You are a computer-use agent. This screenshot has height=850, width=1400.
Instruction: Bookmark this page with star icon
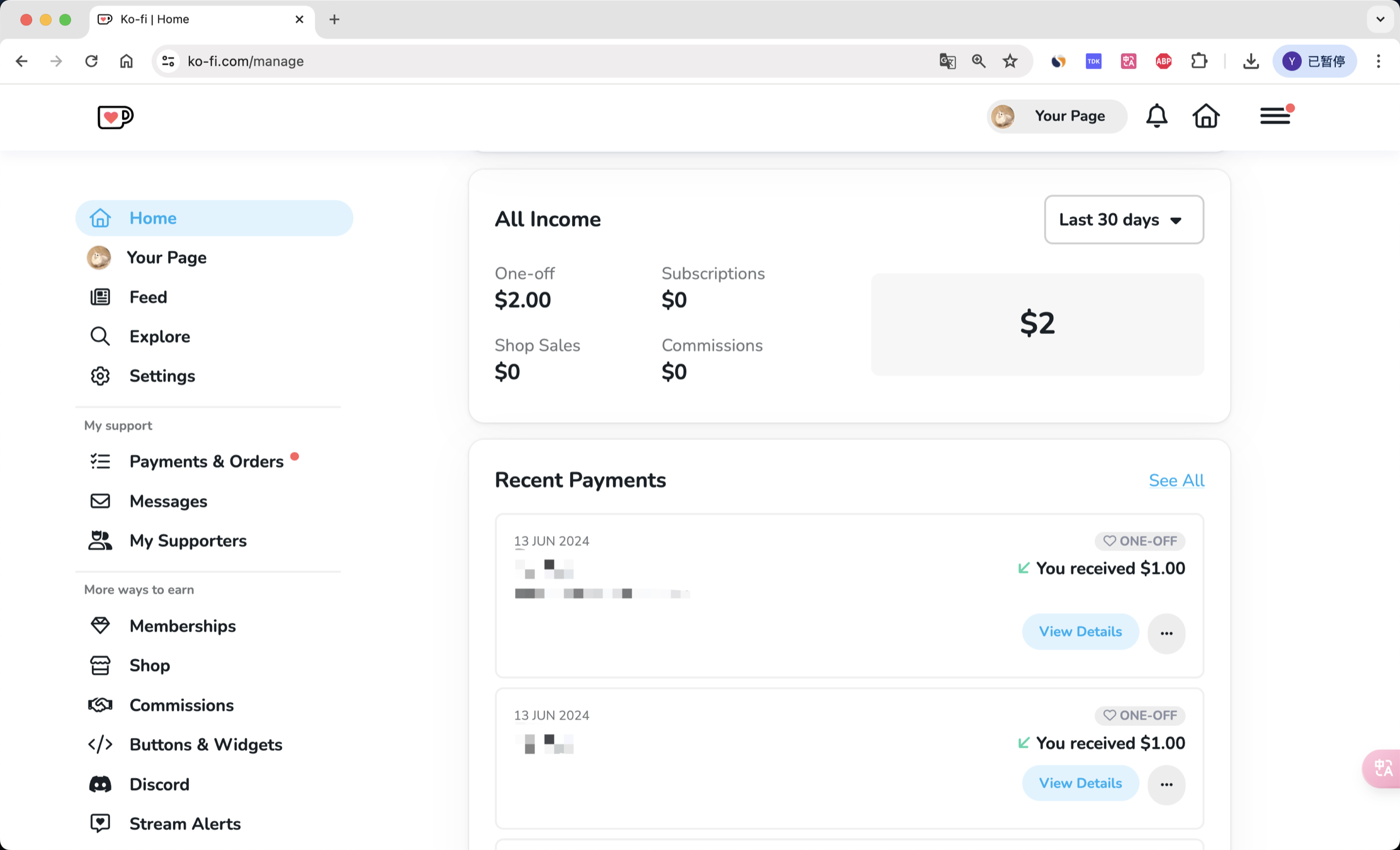click(1010, 61)
